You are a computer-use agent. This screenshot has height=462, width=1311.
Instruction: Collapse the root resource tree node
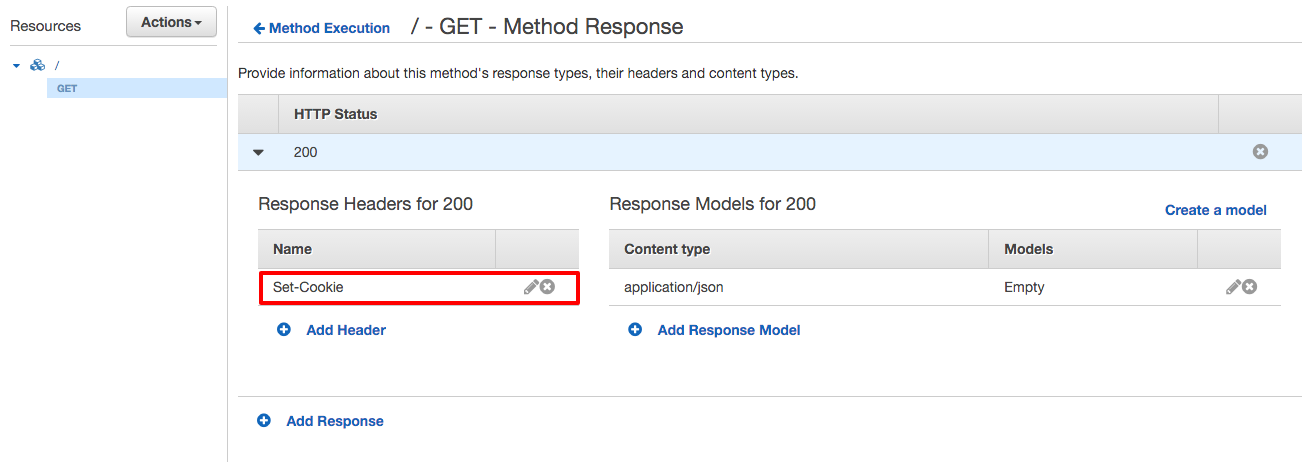16,66
